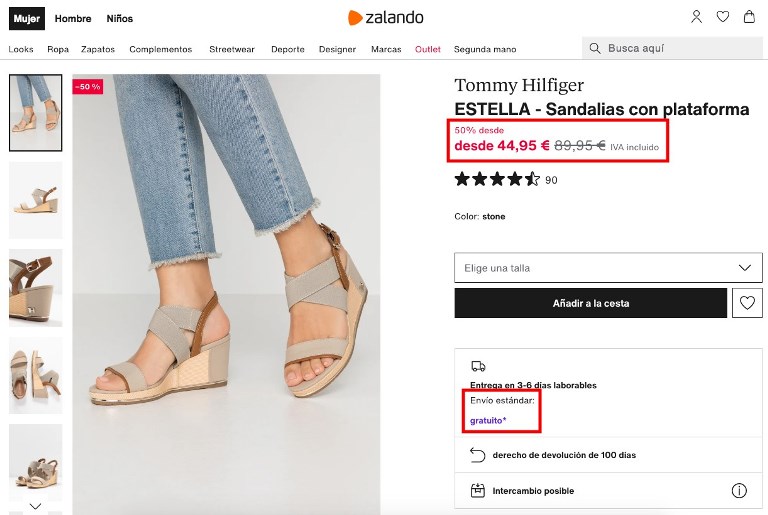768x515 pixels.
Task: Open the shopping bag icon
Action: (x=749, y=17)
